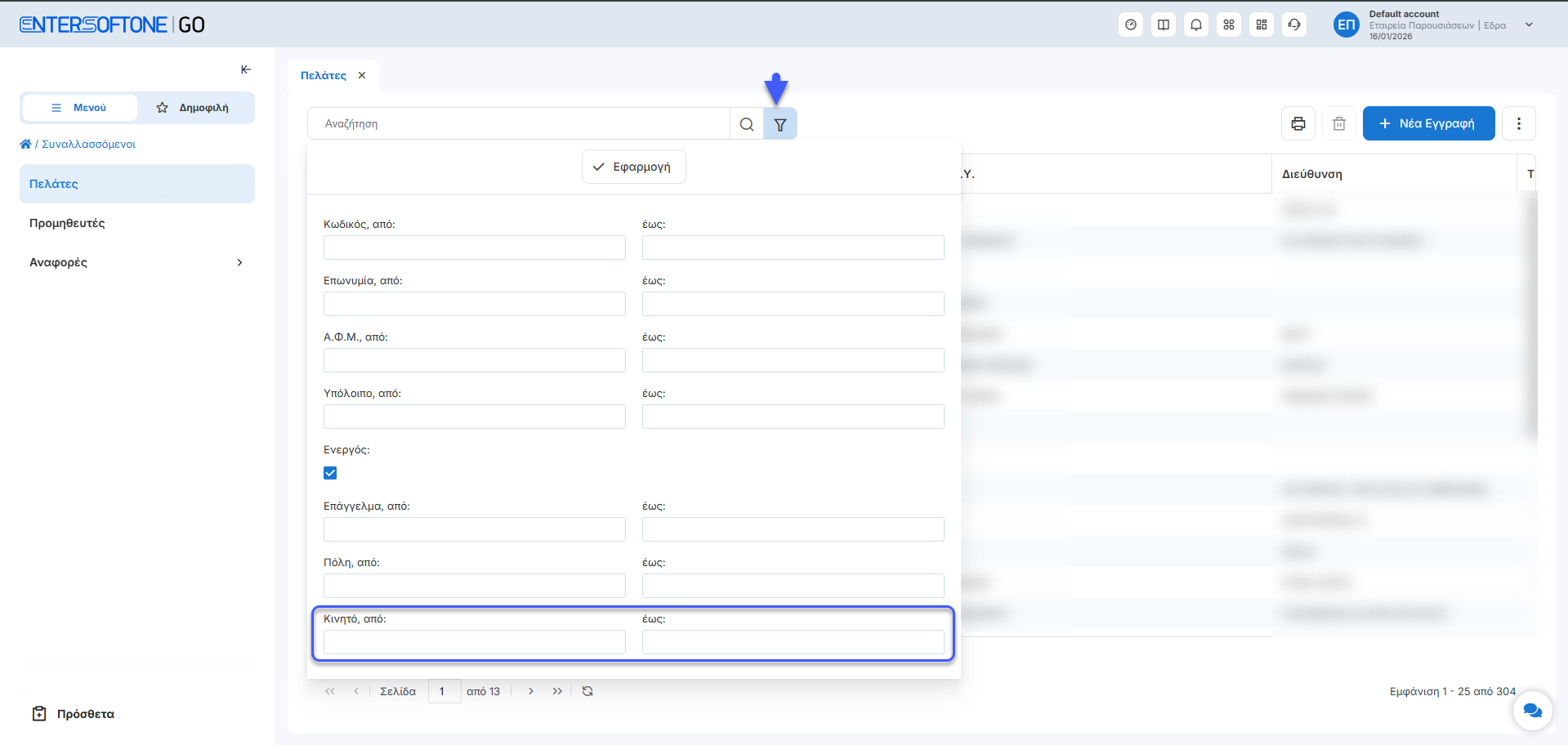This screenshot has height=745, width=1568.
Task: Go to the next page
Action: (x=531, y=691)
